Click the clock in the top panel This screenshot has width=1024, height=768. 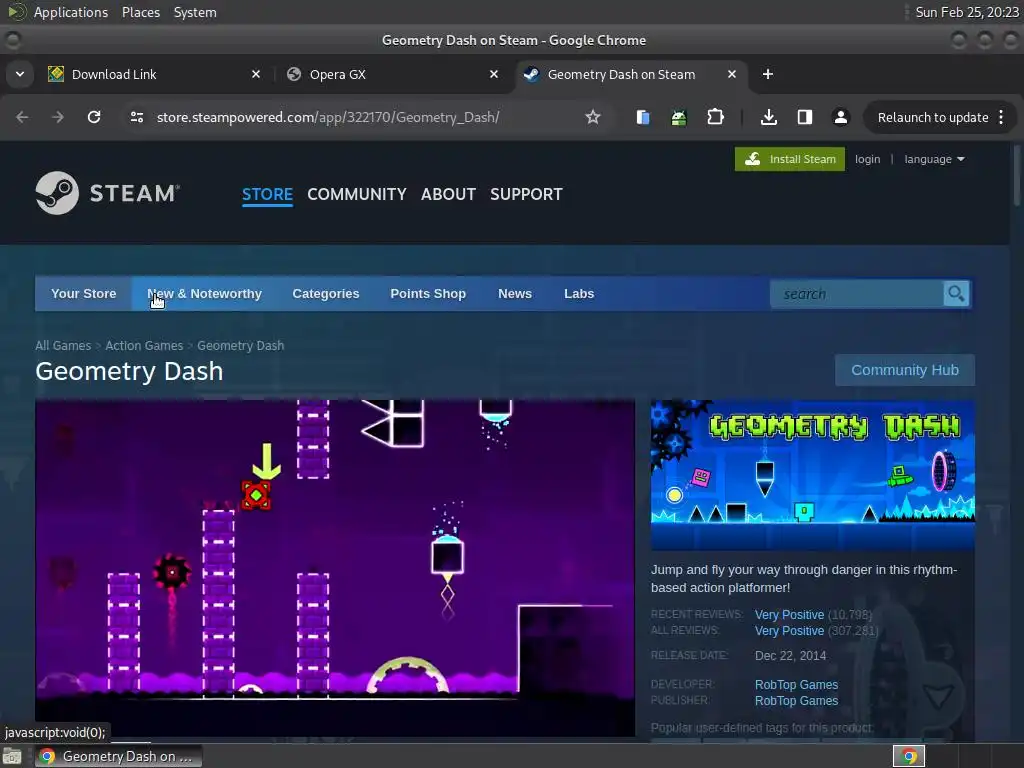(x=967, y=12)
